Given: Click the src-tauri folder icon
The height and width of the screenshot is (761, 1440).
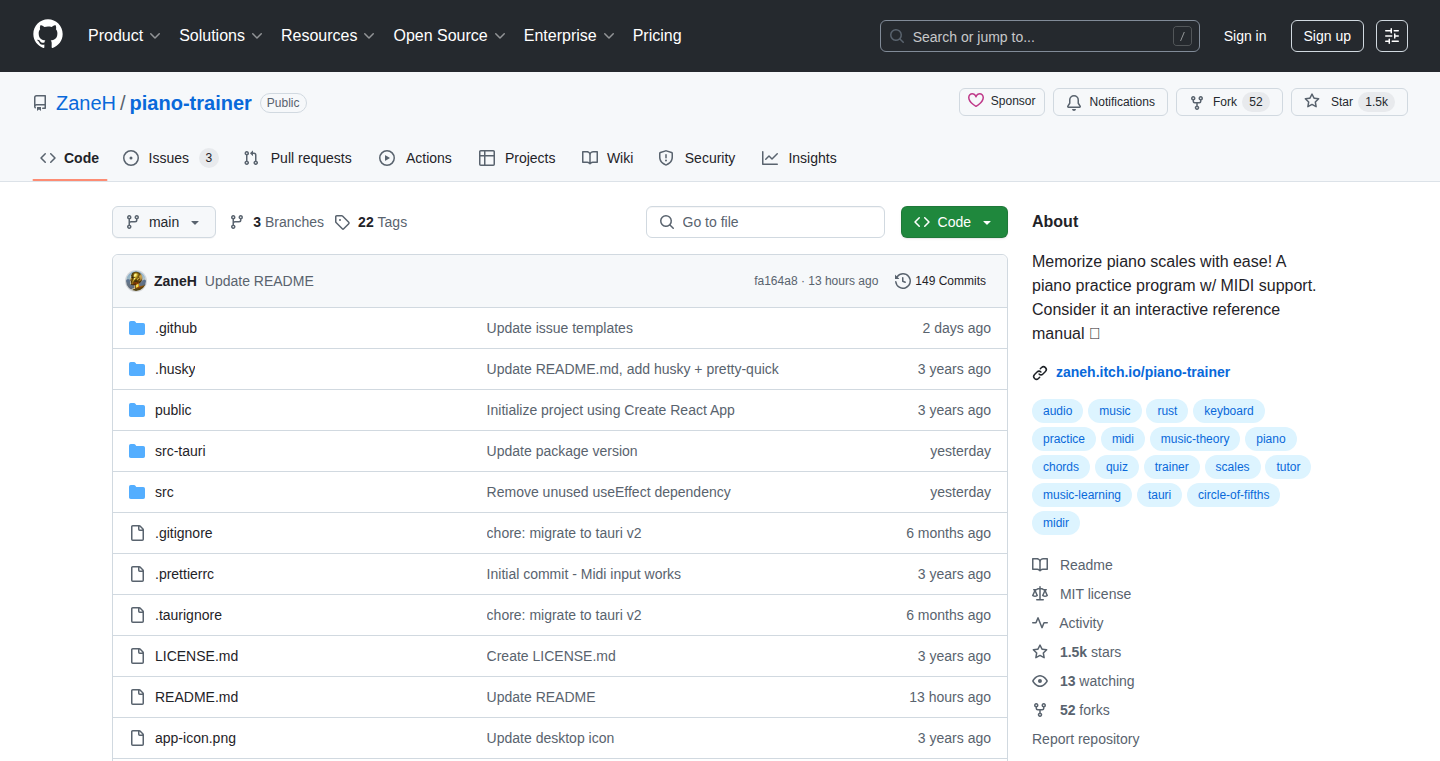Looking at the screenshot, I should click(137, 451).
